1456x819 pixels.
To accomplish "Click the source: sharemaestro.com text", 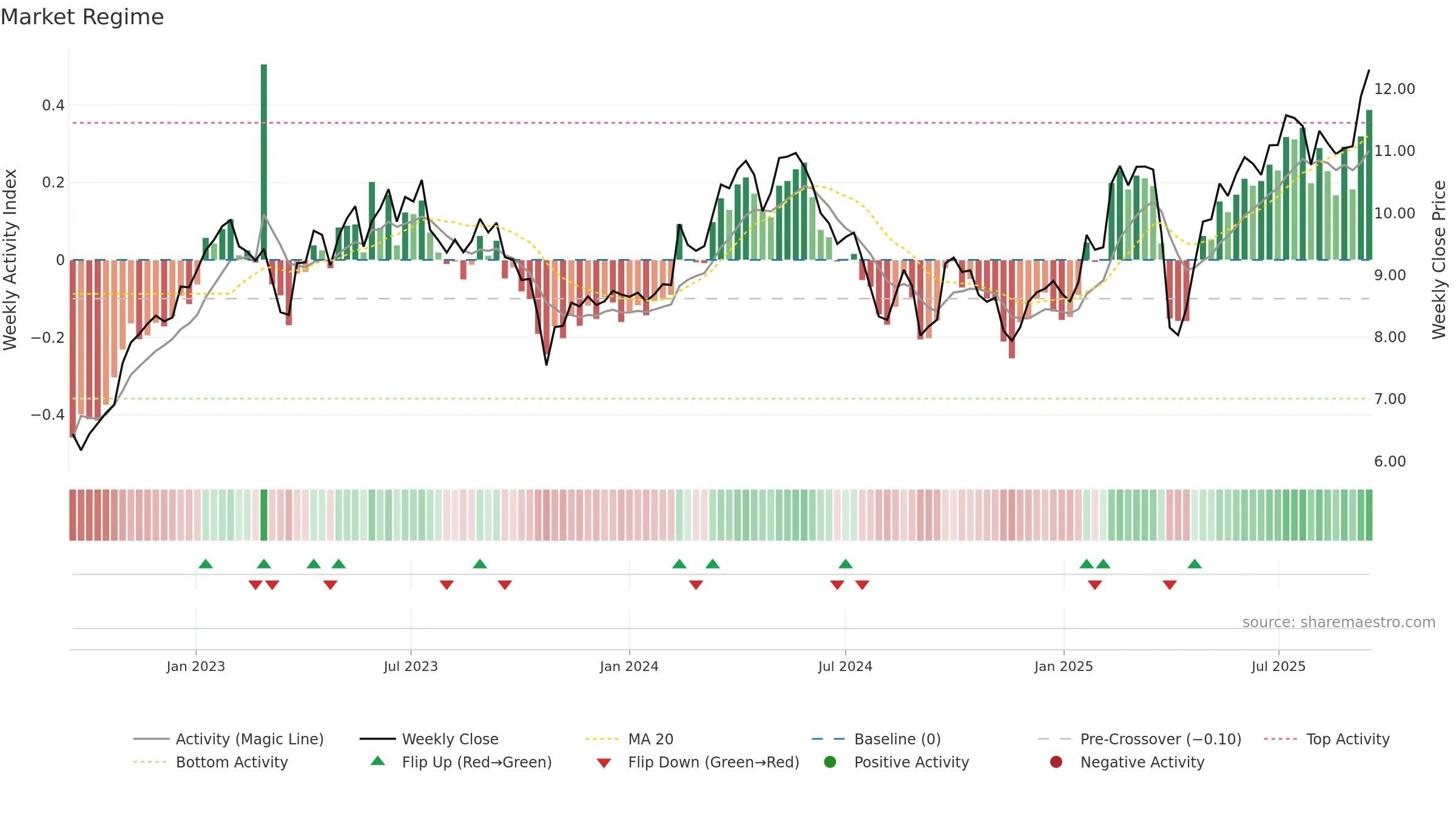I will click(1339, 622).
